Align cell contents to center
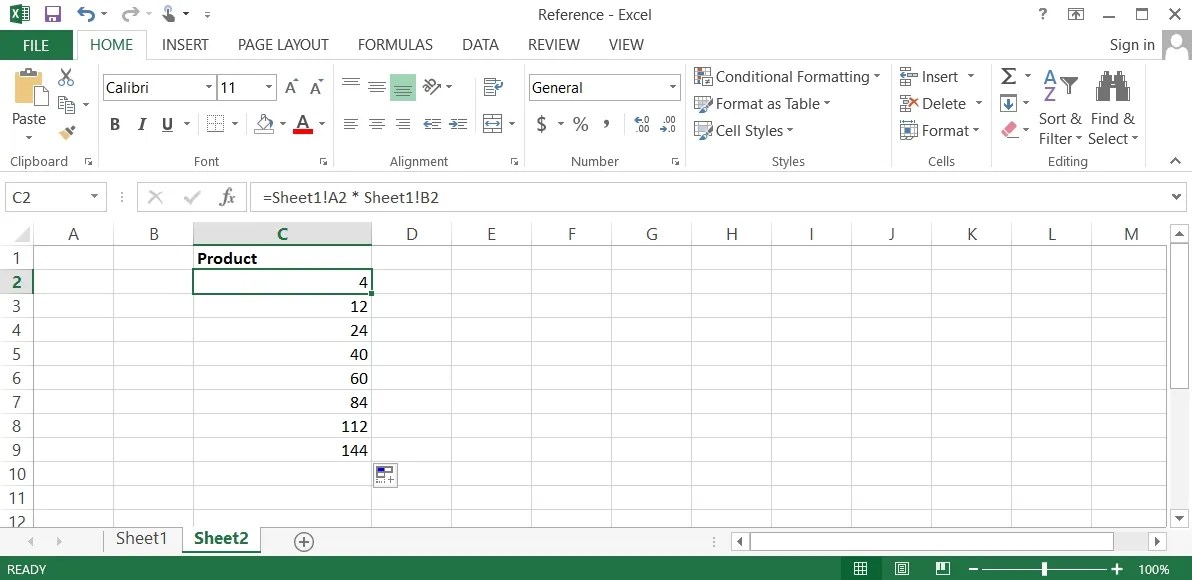The height and width of the screenshot is (580, 1192). tap(376, 124)
